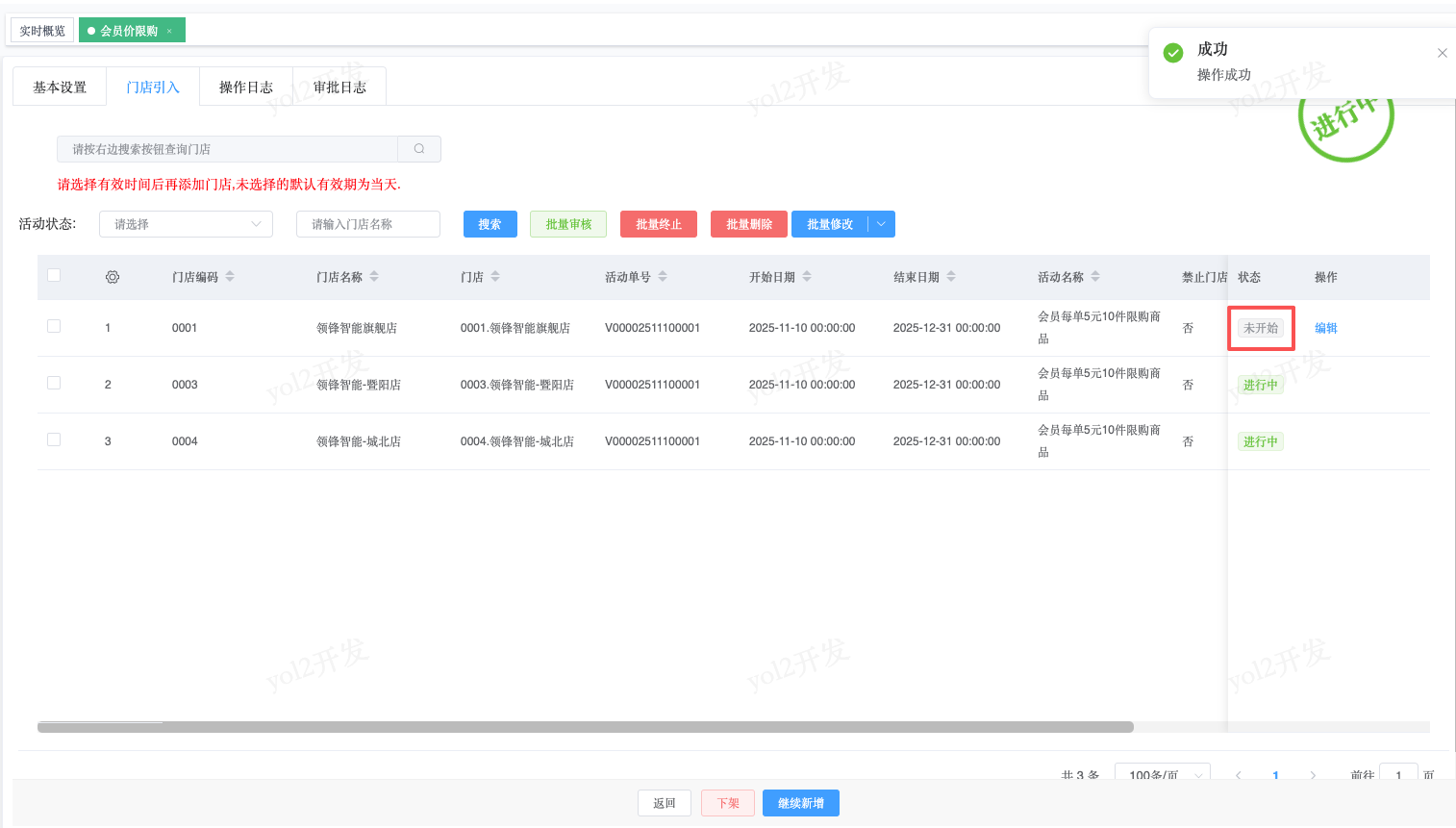Screen dimensions: 1456x828
Task: Toggle the select-all checkbox in table header
Action: [54, 275]
